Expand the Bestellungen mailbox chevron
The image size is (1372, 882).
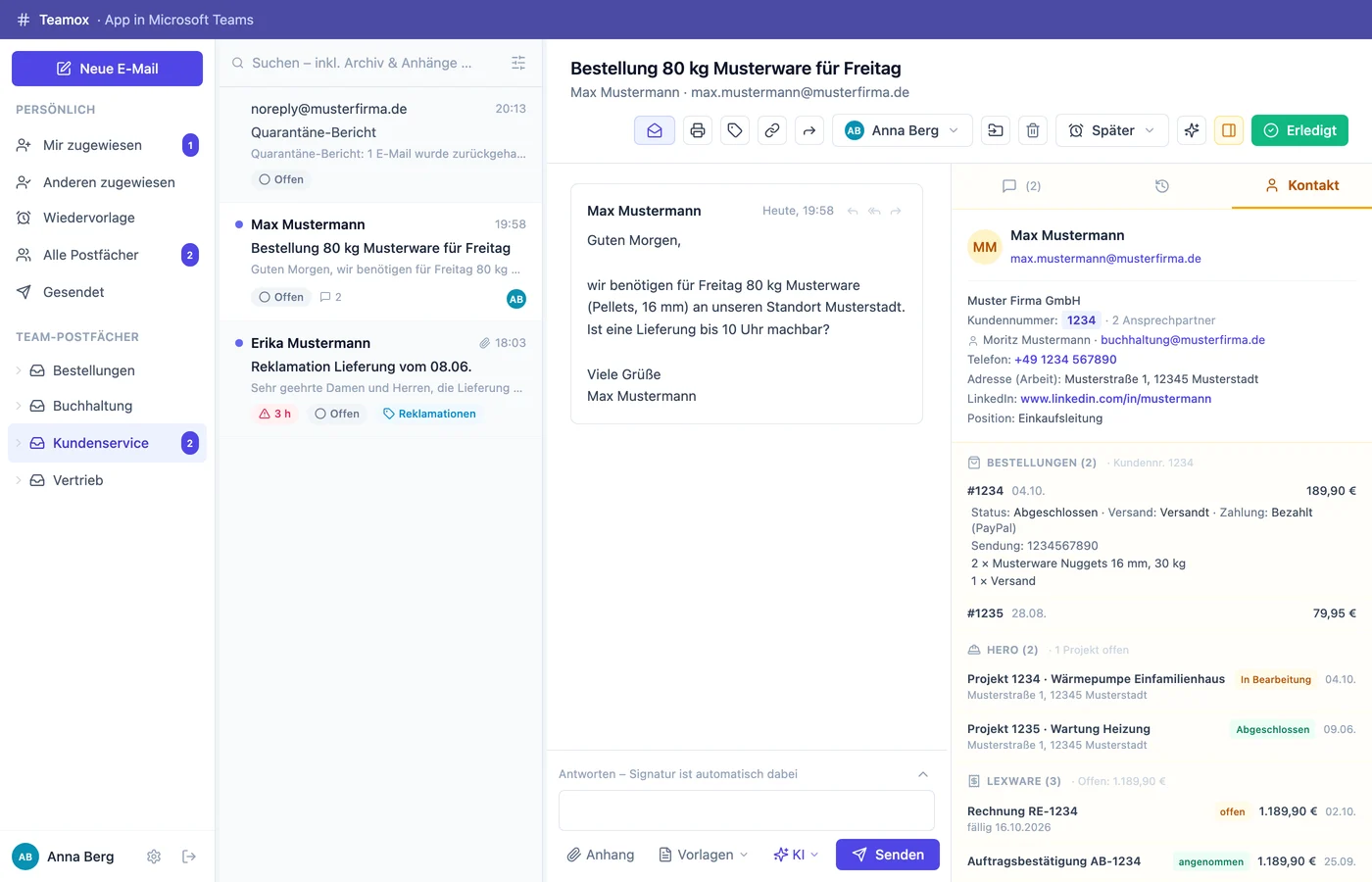point(19,370)
